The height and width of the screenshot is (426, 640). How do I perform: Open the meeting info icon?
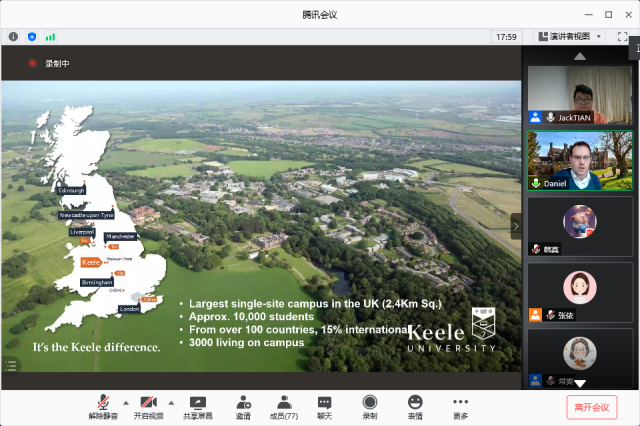pos(13,37)
